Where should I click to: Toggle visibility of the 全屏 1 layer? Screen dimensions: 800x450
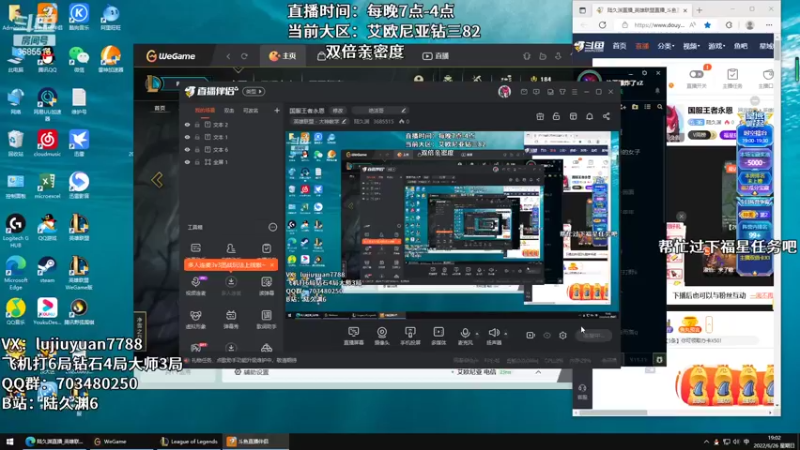[187, 162]
